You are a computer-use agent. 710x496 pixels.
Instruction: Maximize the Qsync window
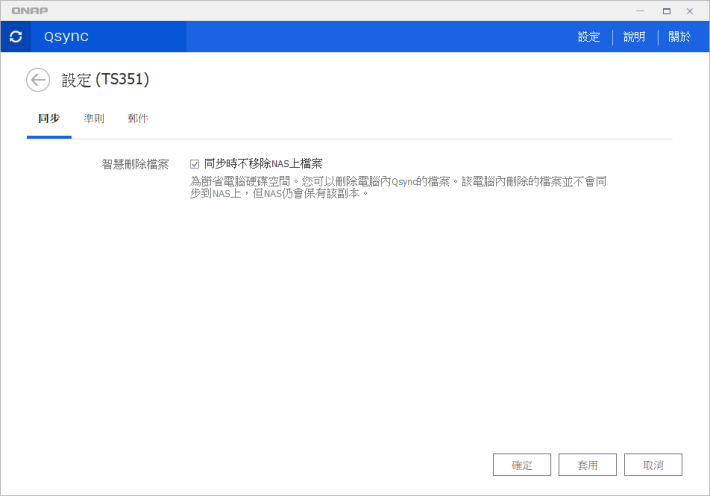point(667,11)
